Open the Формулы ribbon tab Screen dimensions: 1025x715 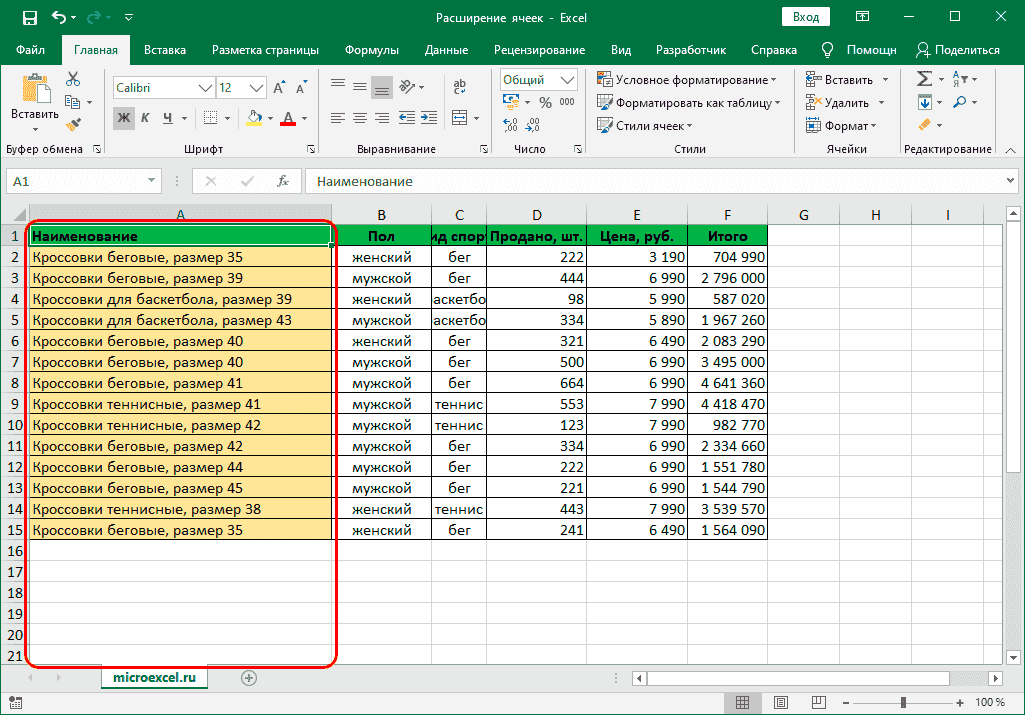tap(371, 50)
